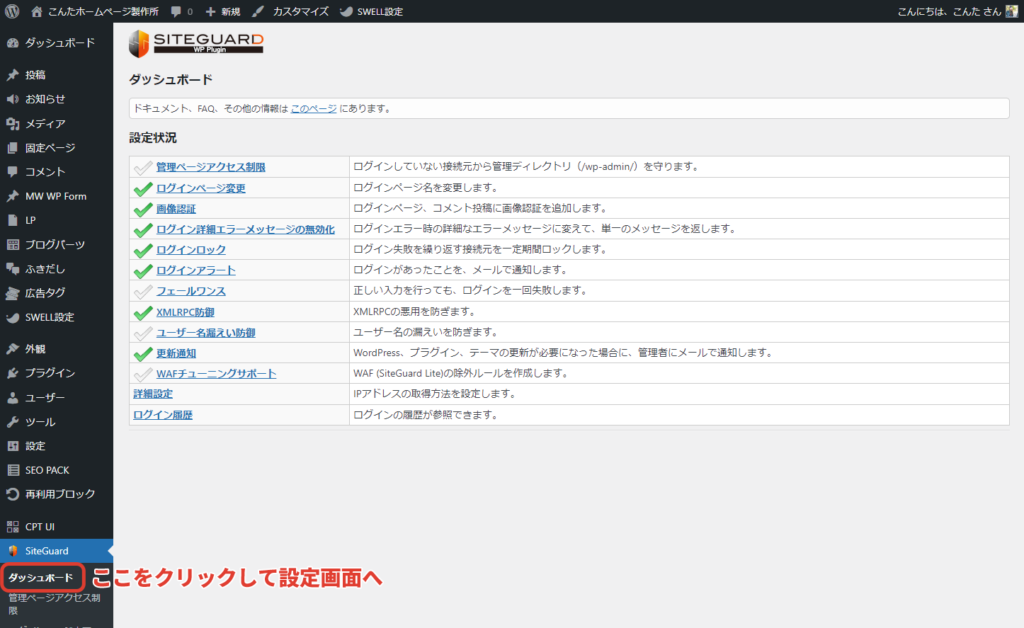The image size is (1024, 628).
Task: Click the sliders icon next to 設定
Action: [12, 446]
